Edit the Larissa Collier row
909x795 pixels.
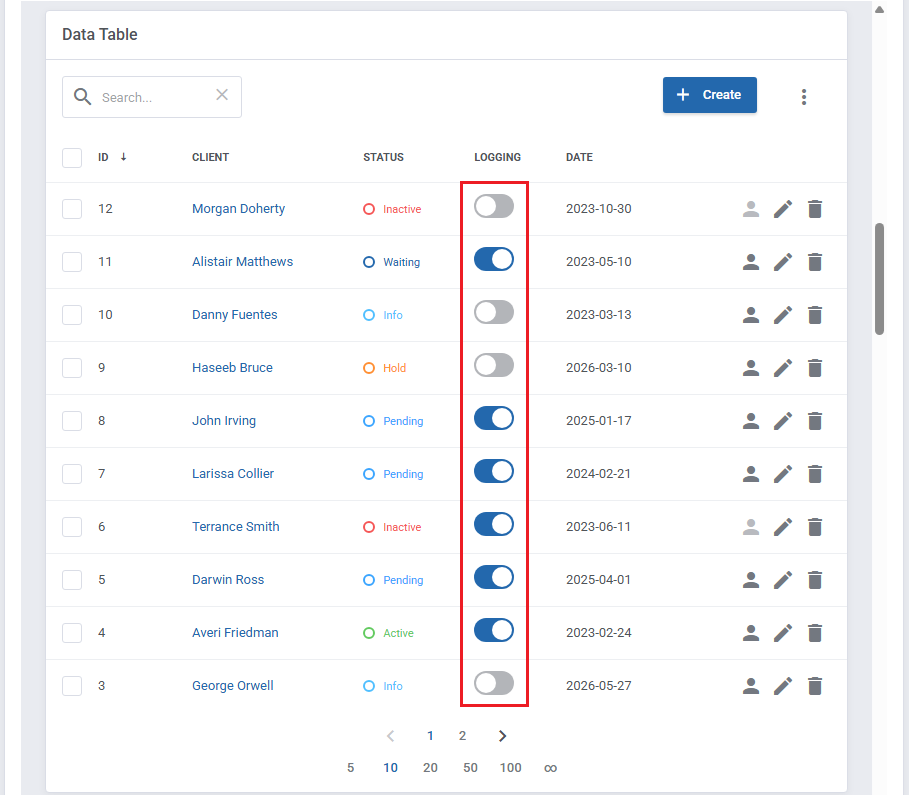(783, 474)
